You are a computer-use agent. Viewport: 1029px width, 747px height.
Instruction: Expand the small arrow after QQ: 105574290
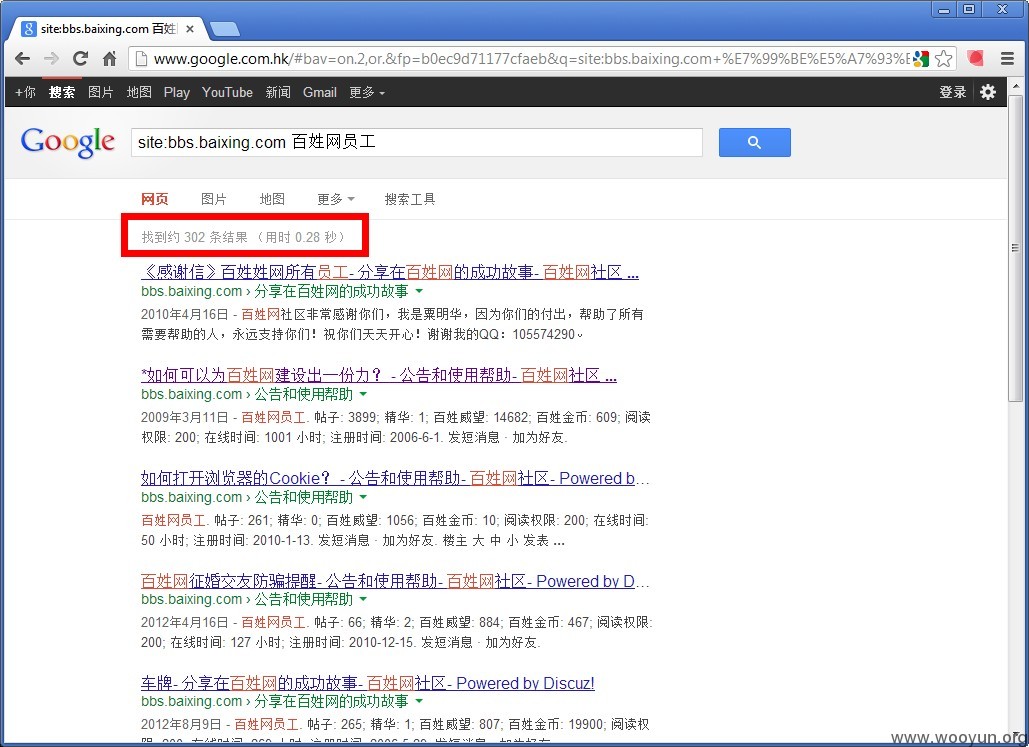580,335
